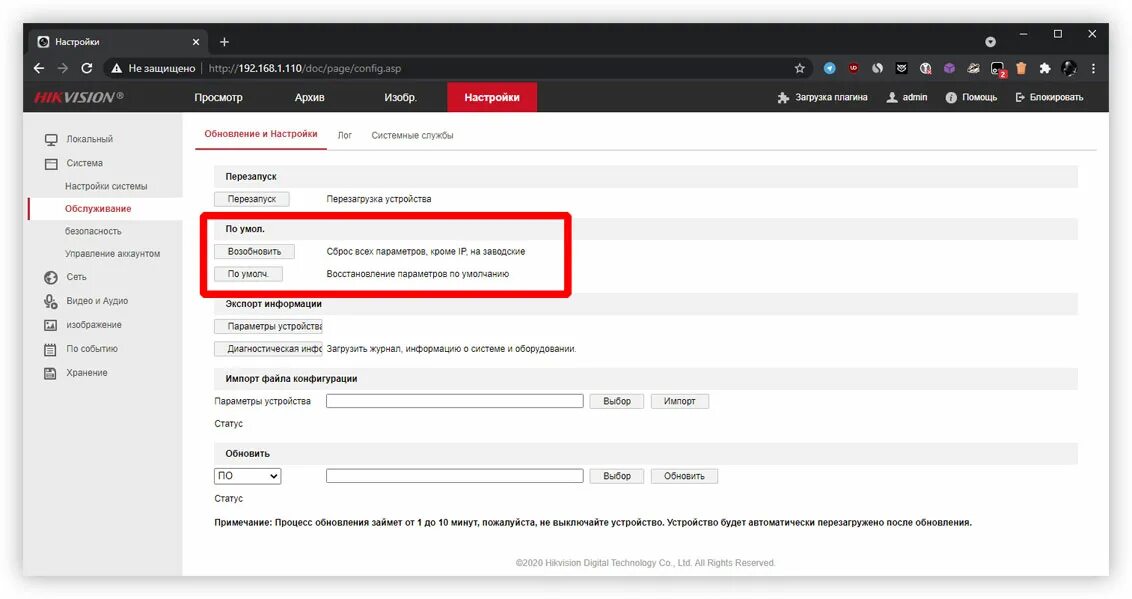Screen dimensions: 1132x599
Task: Open the extensions puzzle icon
Action: [1045, 68]
